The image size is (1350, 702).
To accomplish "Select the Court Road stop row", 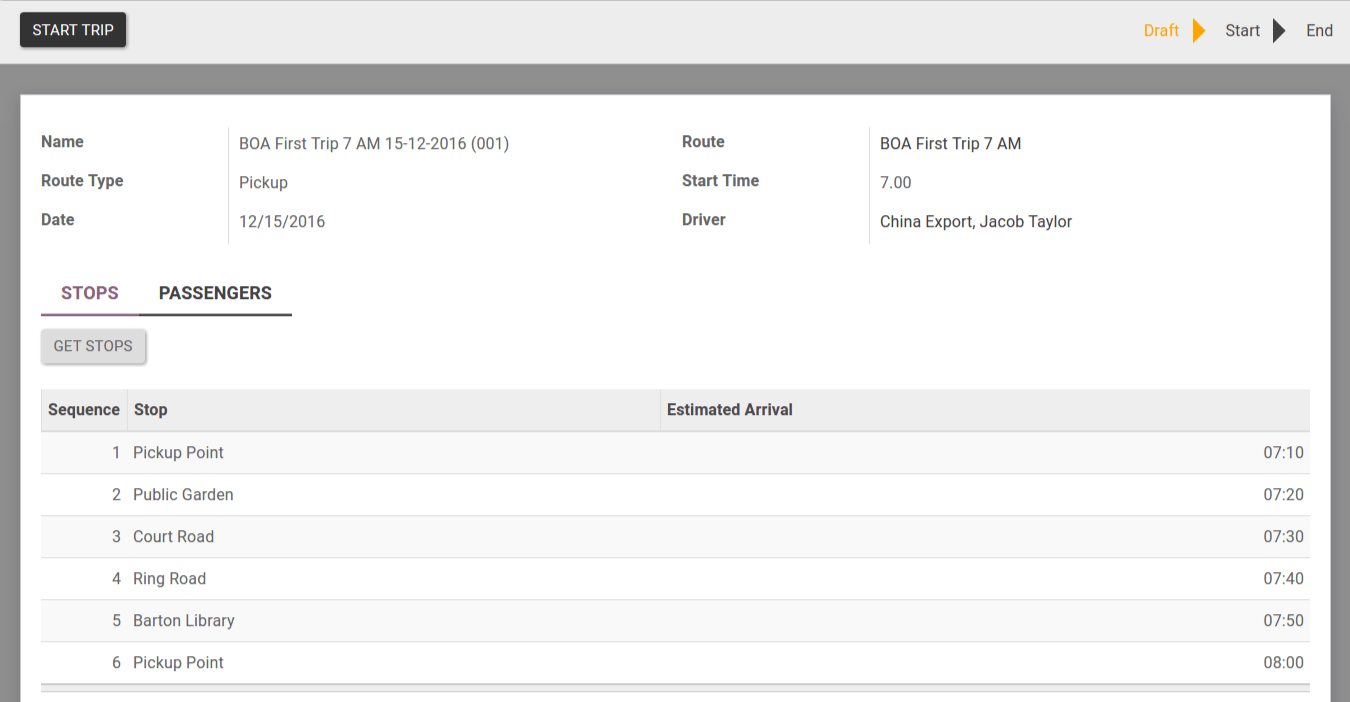I will pyautogui.click(x=675, y=537).
